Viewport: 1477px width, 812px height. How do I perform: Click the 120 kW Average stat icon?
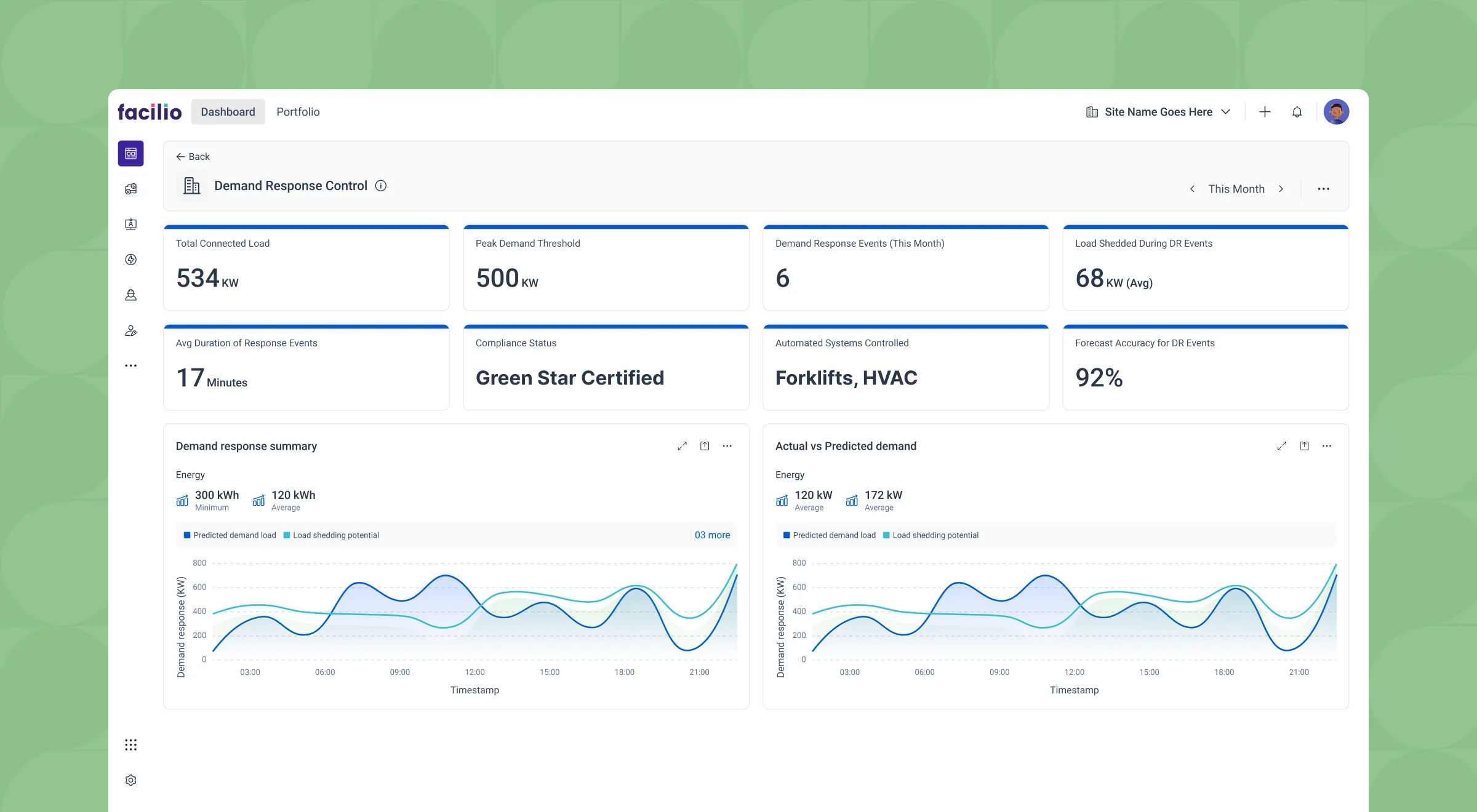pyautogui.click(x=782, y=500)
